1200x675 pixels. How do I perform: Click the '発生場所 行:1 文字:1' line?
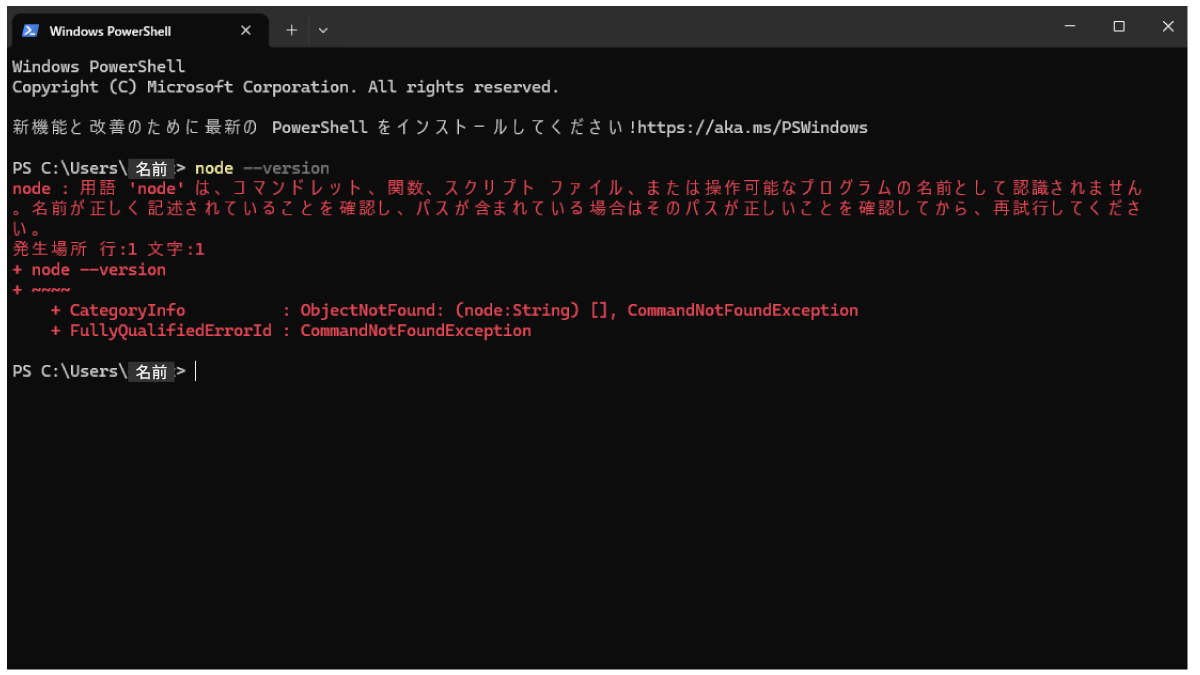108,249
